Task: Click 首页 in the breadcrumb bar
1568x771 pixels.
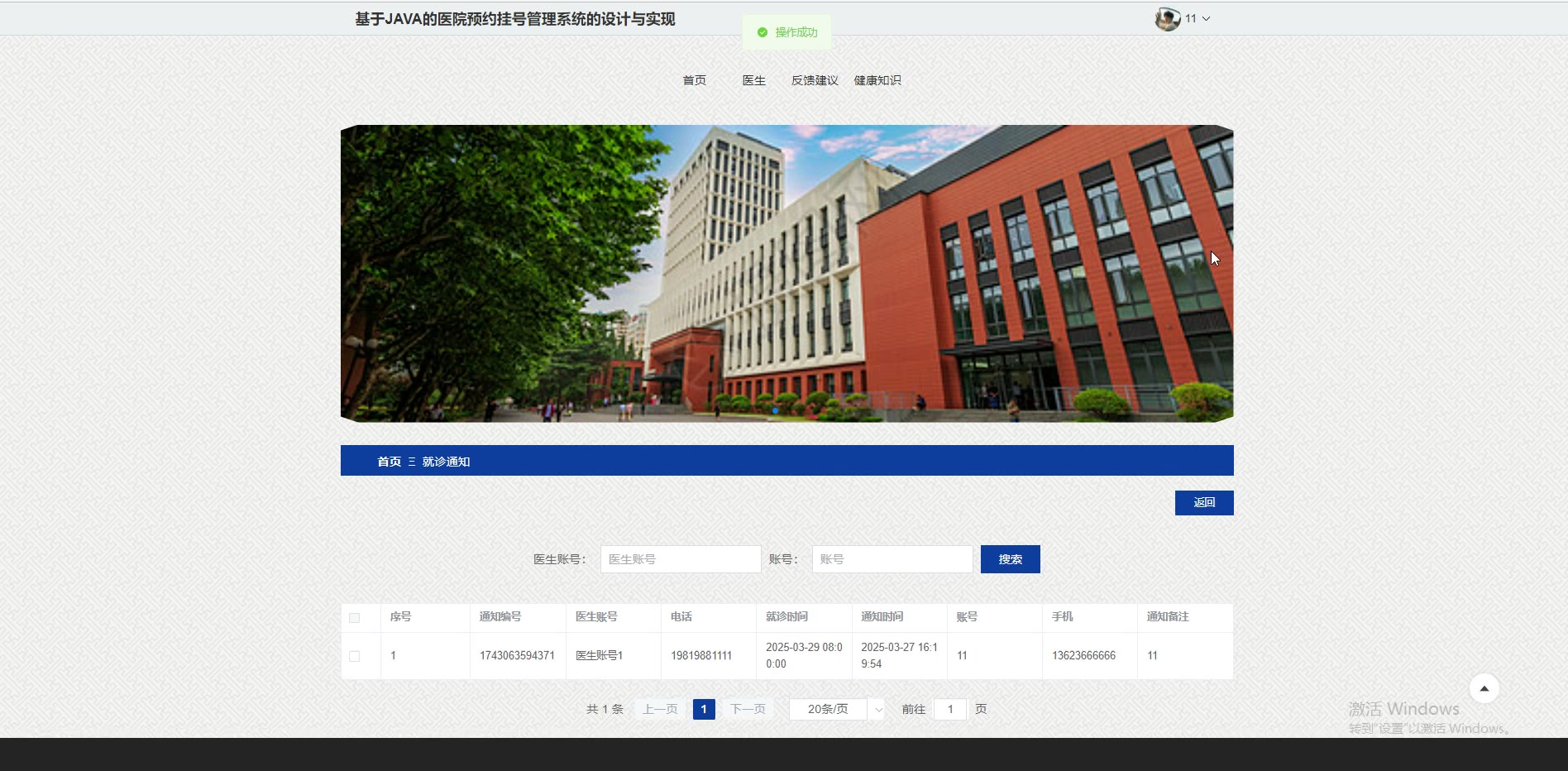Action: 389,462
